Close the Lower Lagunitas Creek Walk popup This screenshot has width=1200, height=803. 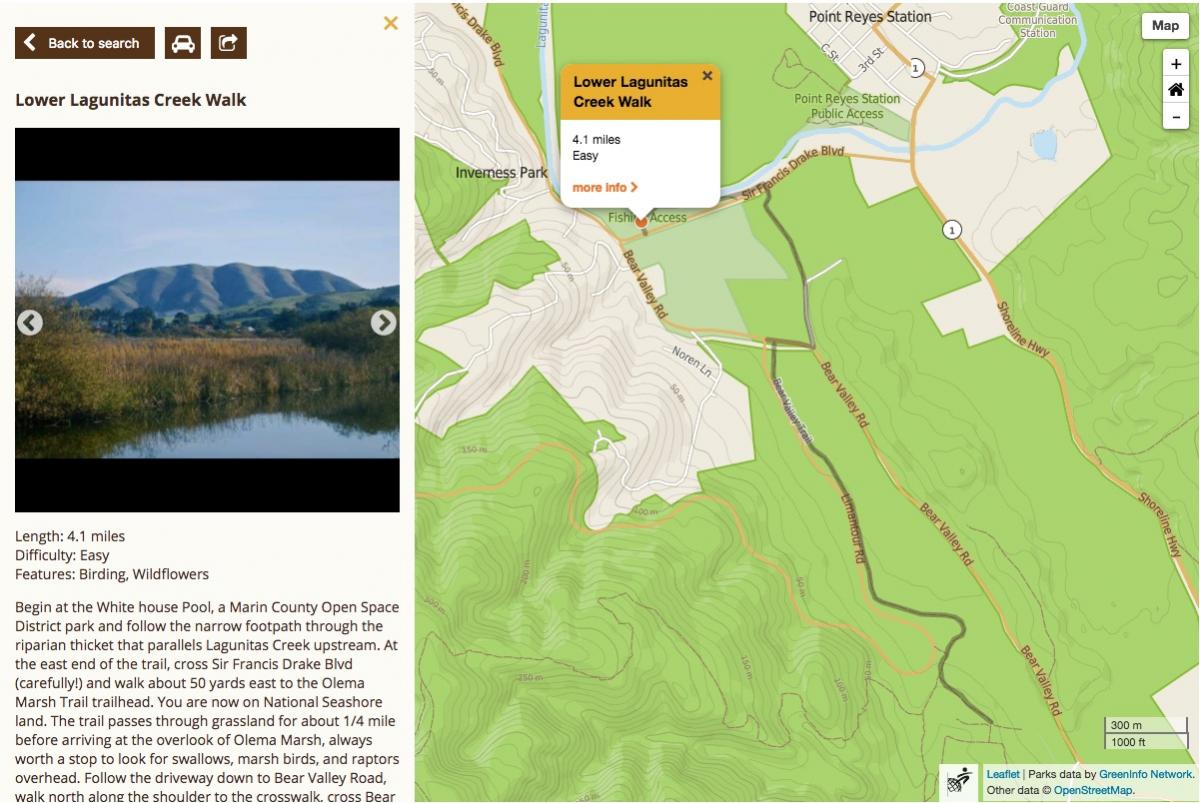[x=707, y=75]
